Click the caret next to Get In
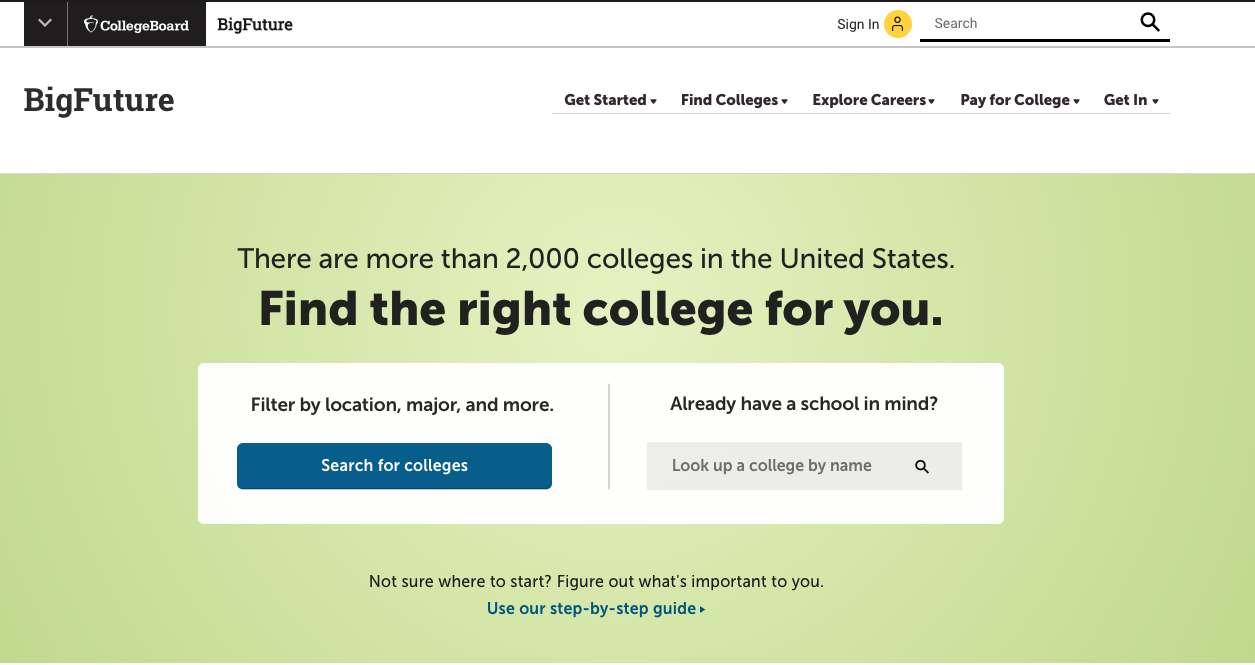This screenshot has width=1255, height=665. coord(1155,101)
